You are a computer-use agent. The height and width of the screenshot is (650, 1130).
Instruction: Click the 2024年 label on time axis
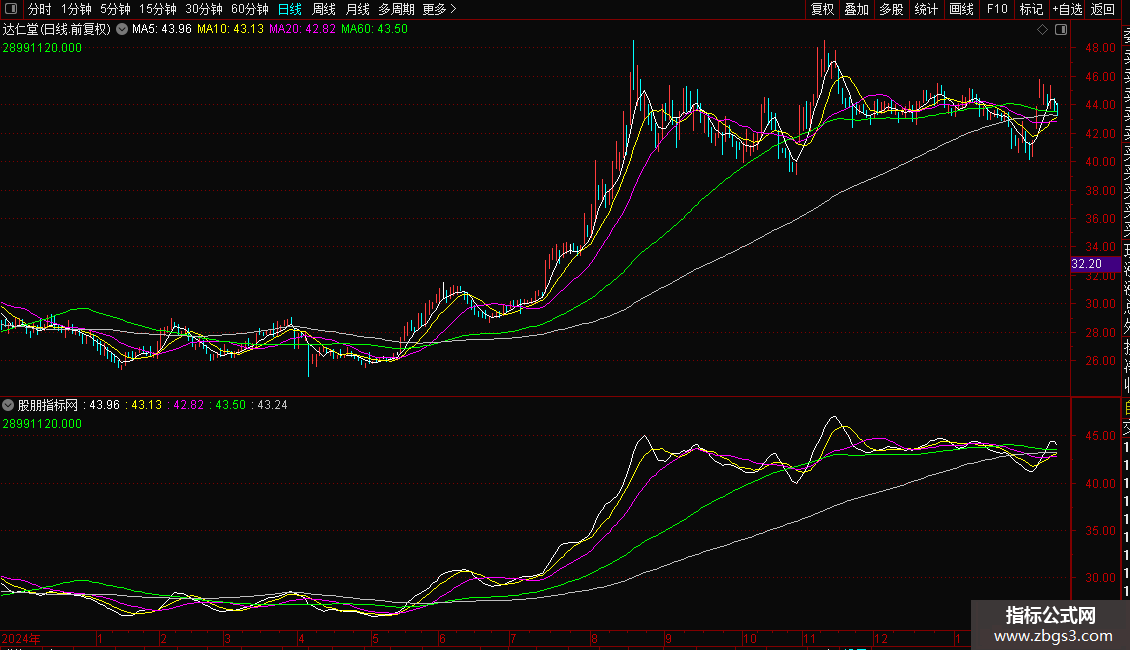pos(21,638)
